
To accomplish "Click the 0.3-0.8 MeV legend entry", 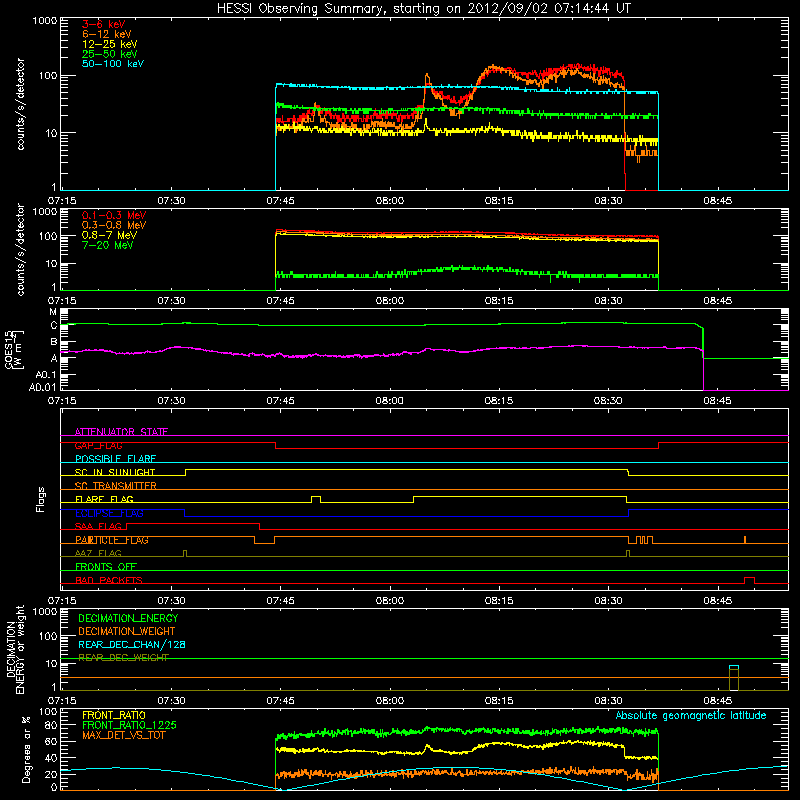I will [x=114, y=225].
